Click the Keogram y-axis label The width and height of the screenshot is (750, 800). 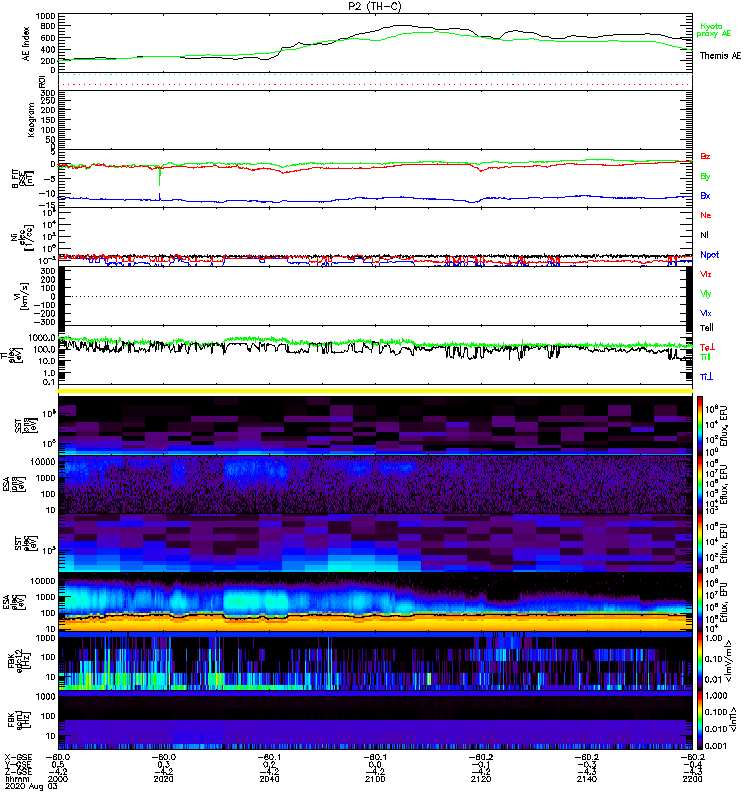coord(31,119)
